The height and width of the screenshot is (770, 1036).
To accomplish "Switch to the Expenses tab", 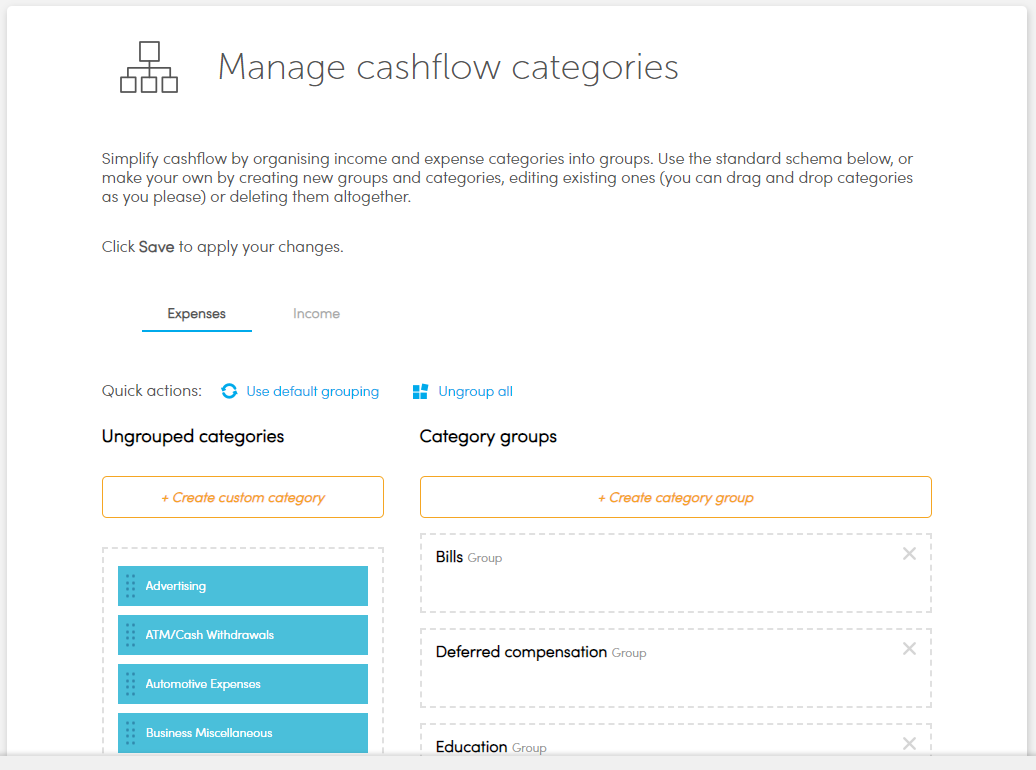I will coord(196,314).
